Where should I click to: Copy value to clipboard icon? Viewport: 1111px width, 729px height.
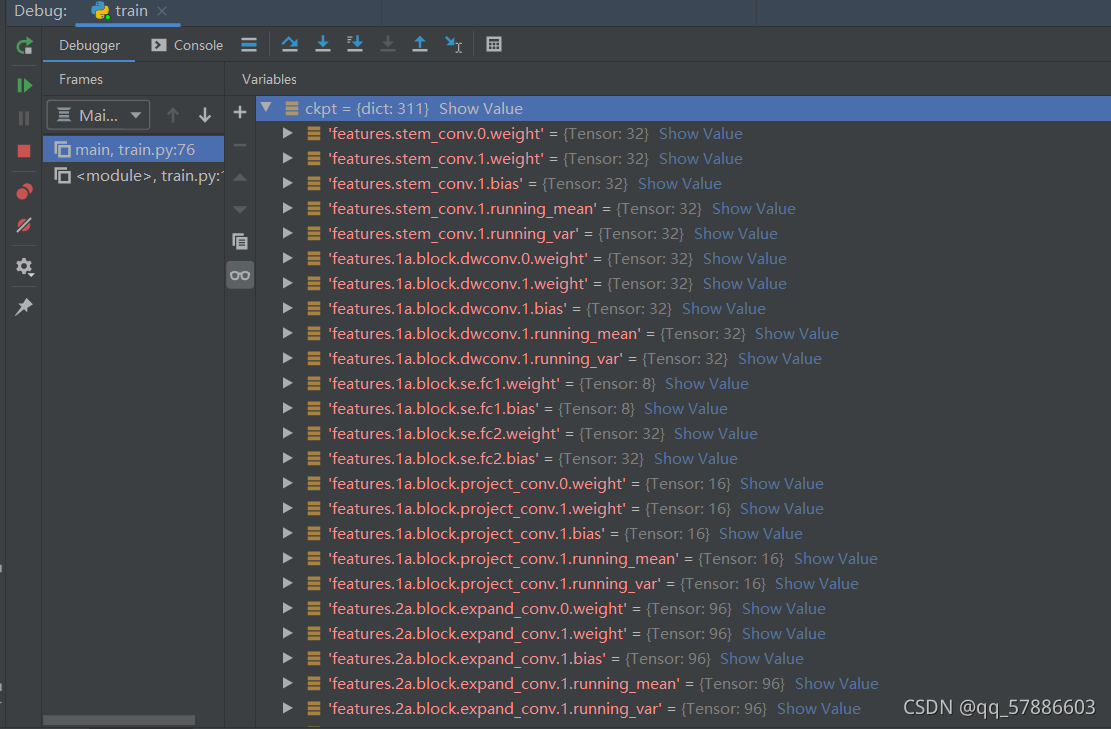(239, 242)
